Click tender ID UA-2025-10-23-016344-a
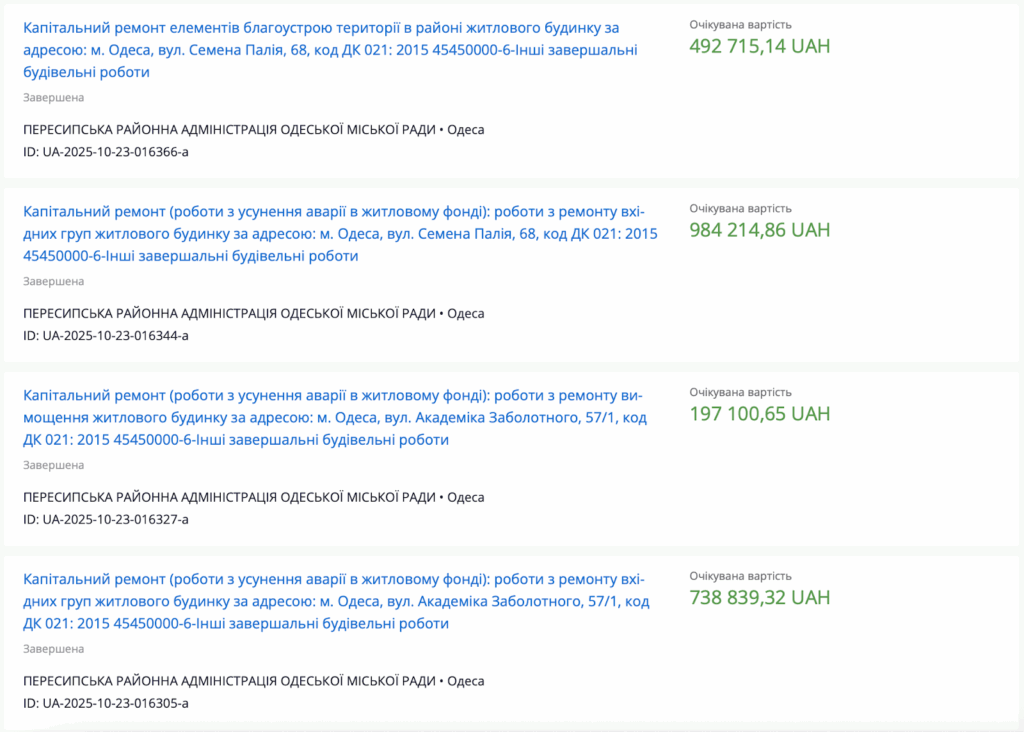Viewport: 1024px width, 732px height. (x=105, y=335)
